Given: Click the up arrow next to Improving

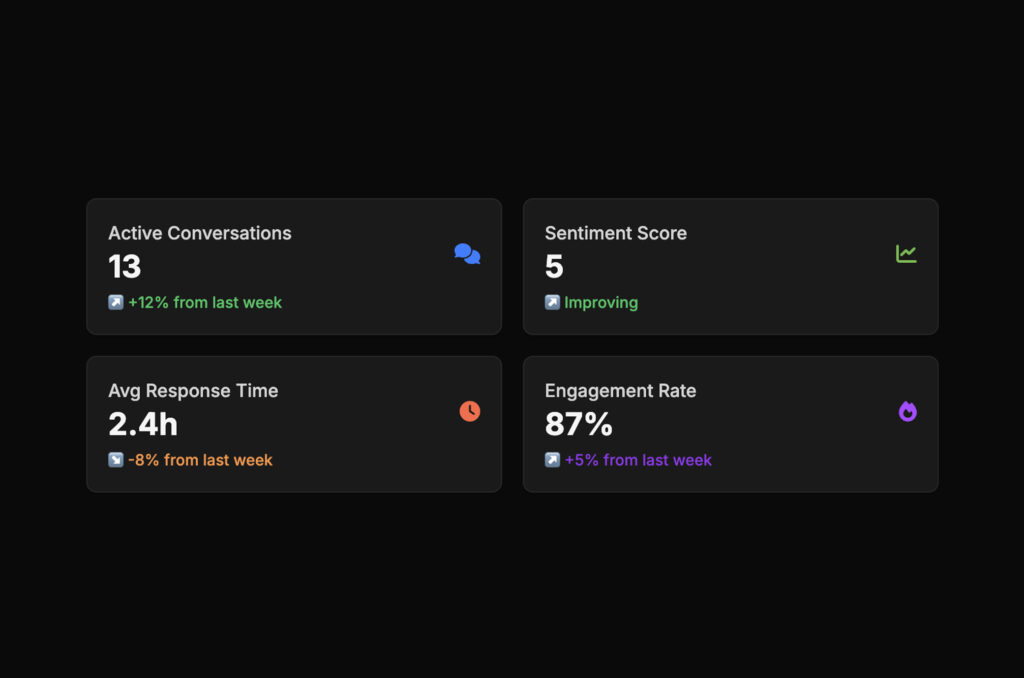Looking at the screenshot, I should [x=552, y=302].
